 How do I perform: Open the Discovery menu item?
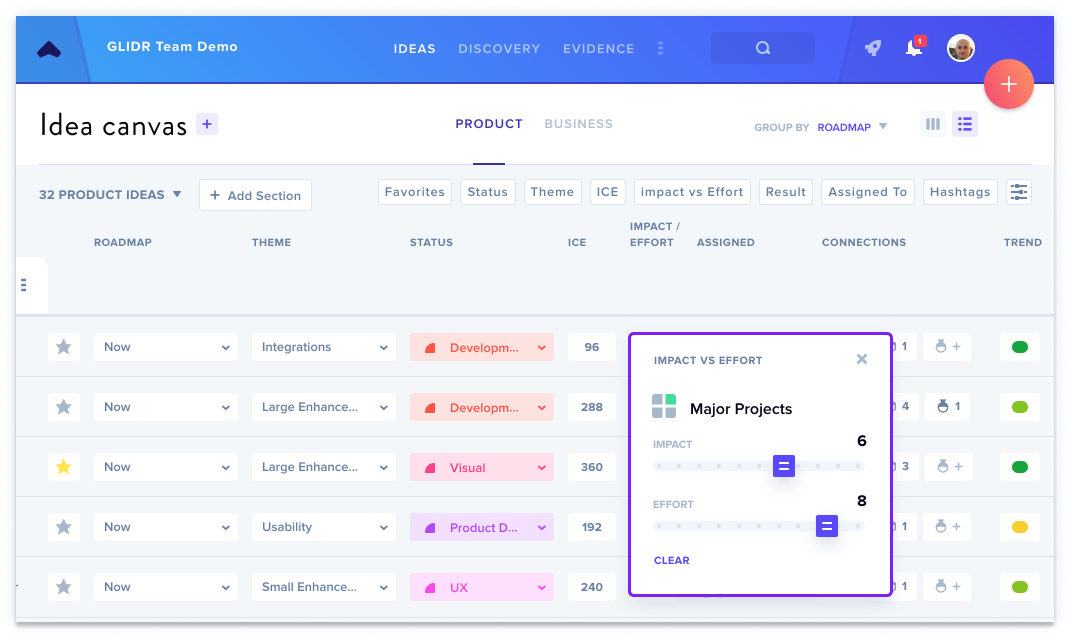point(499,48)
